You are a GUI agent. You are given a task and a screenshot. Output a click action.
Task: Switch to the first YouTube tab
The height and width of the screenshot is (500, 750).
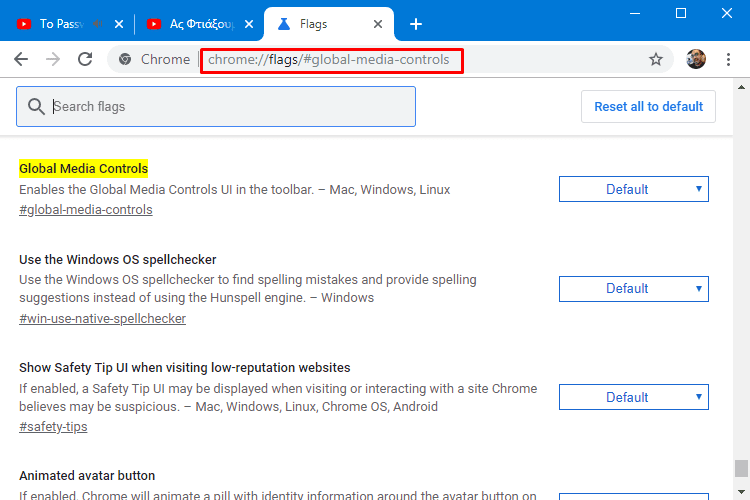click(60, 24)
